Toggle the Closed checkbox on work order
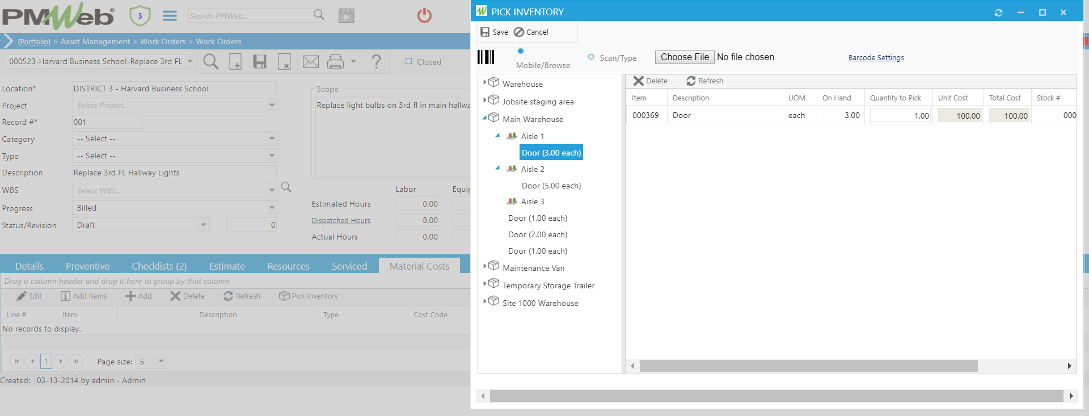The height and width of the screenshot is (416, 1089). pyautogui.click(x=408, y=61)
